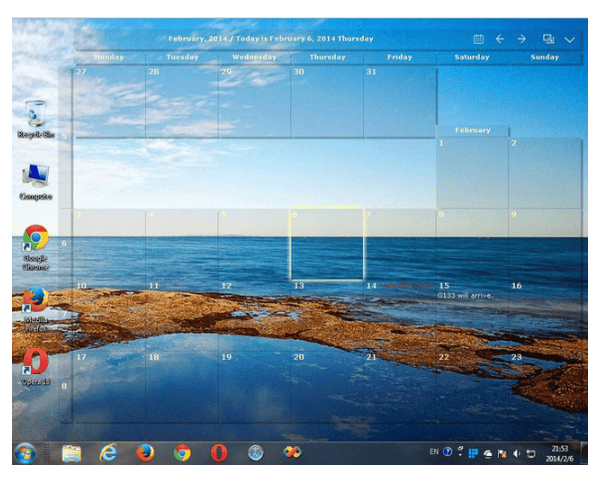Click the EN language indicator in tray

point(434,452)
